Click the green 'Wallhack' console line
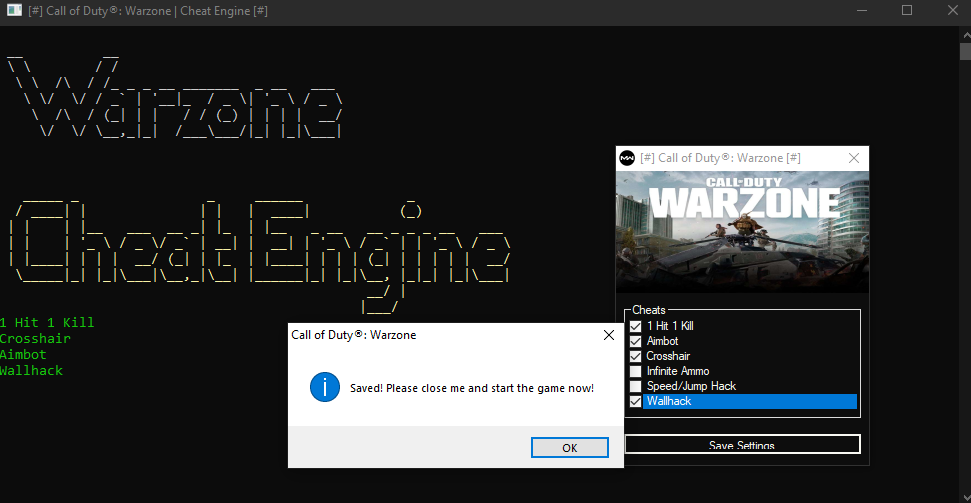Image resolution: width=971 pixels, height=503 pixels. 31,370
